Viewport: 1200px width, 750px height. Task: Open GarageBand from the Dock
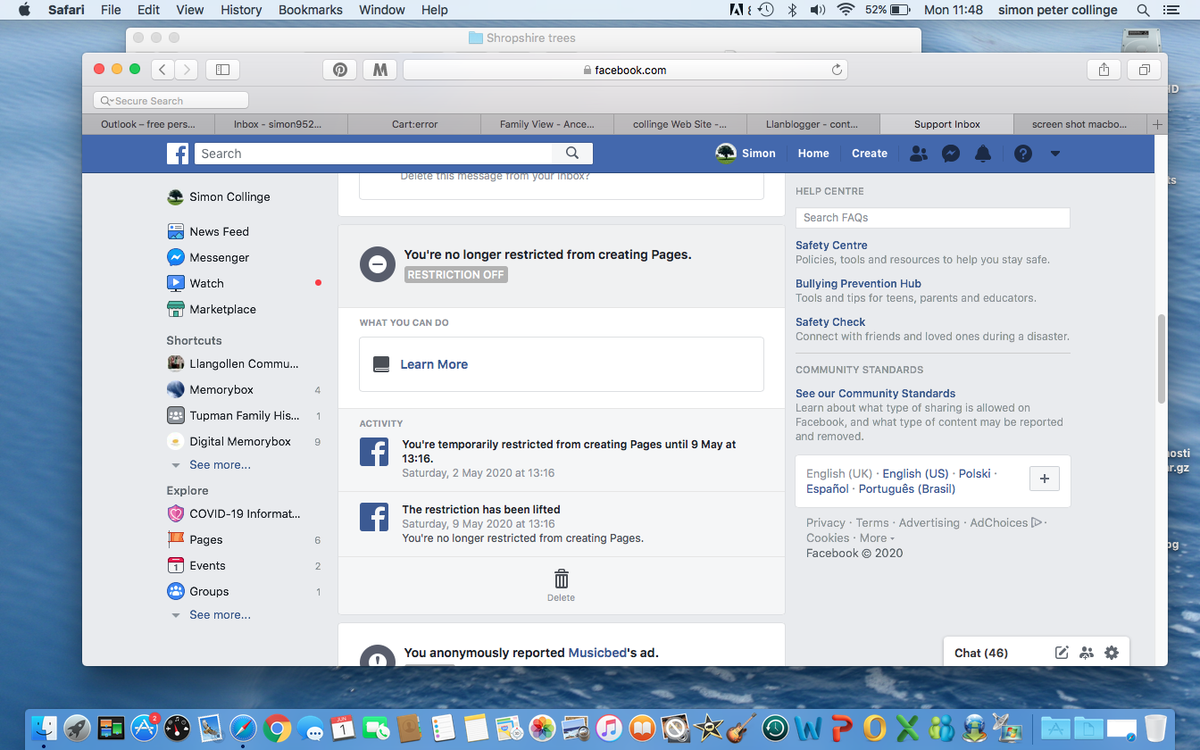pos(741,729)
